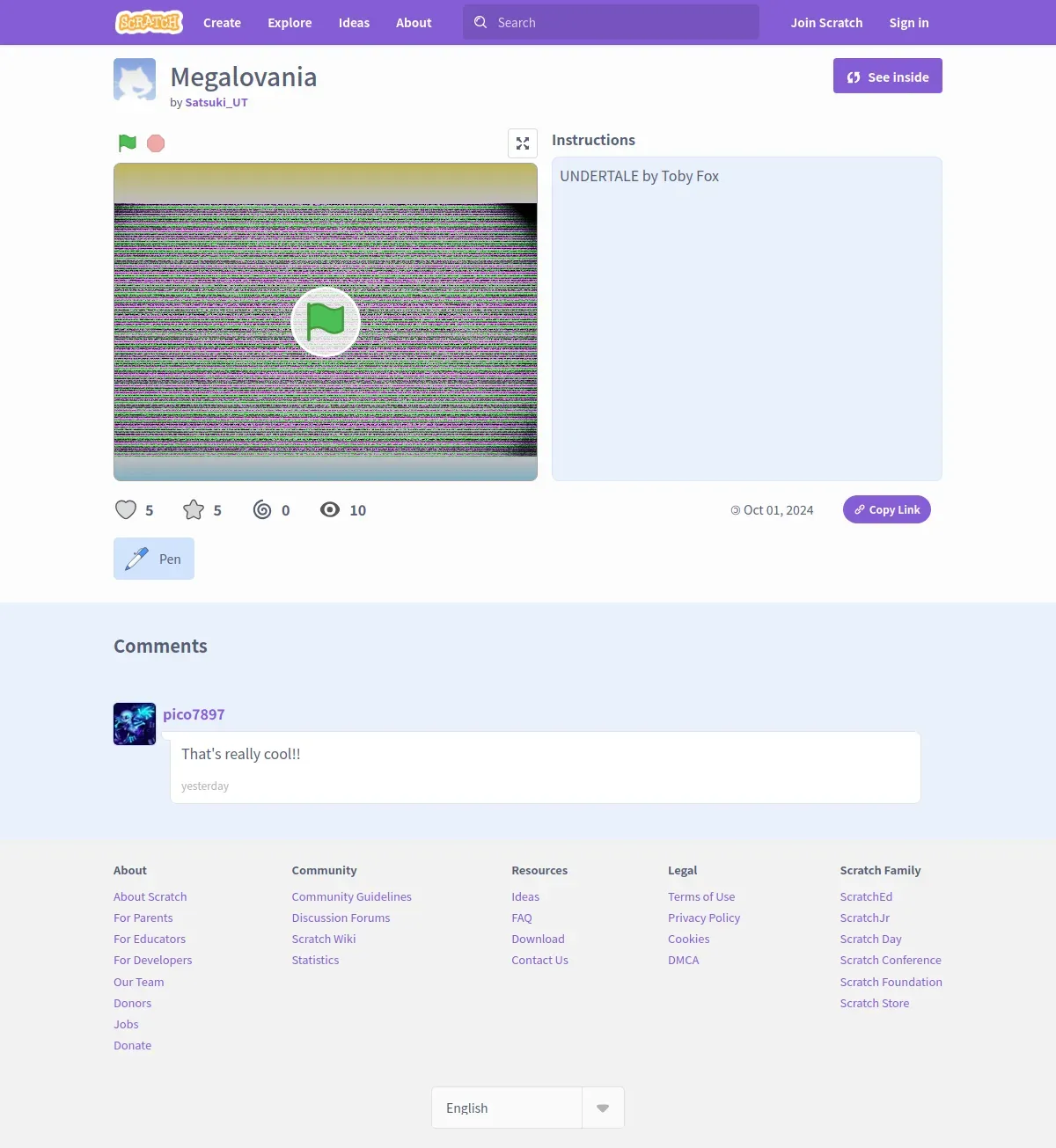Screen dimensions: 1056x1148
Task: Open the Cookies footer link
Action: click(x=689, y=939)
